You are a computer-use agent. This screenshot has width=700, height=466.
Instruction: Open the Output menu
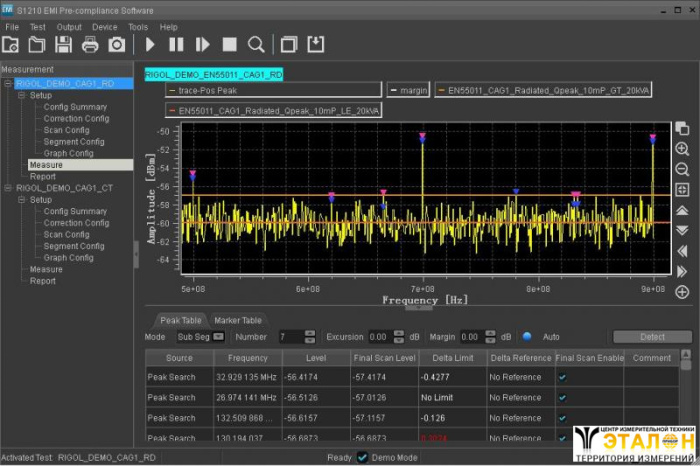pyautogui.click(x=69, y=27)
